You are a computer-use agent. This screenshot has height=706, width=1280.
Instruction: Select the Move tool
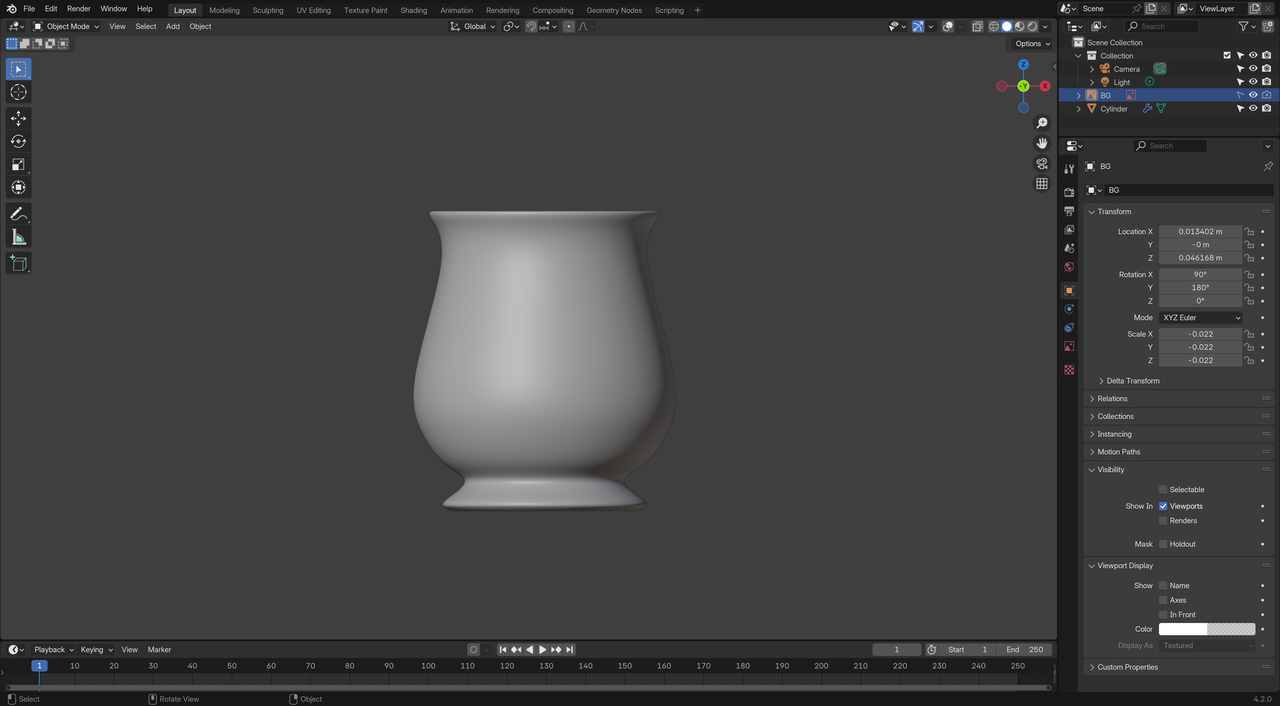(x=18, y=118)
